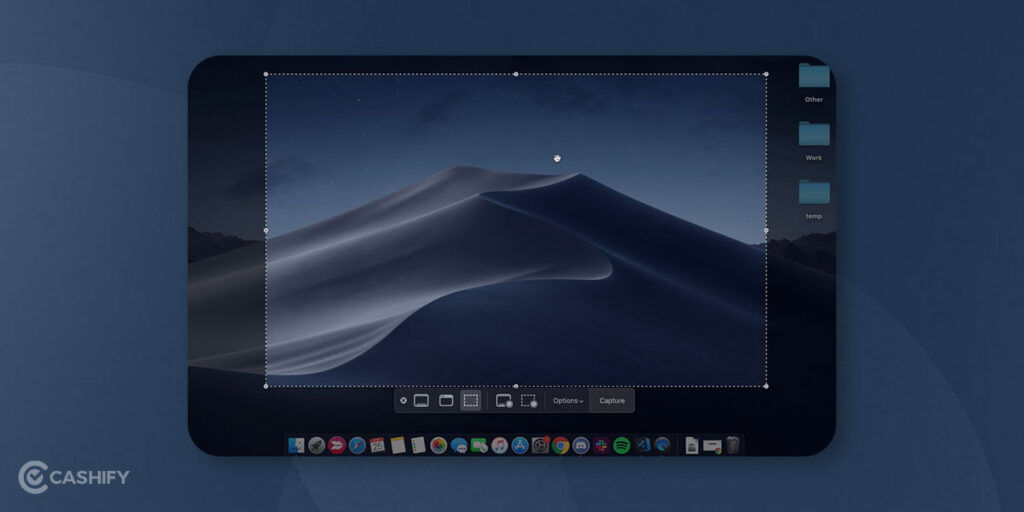This screenshot has width=1024, height=512.
Task: Open the Trash in the Dock
Action: tap(733, 445)
